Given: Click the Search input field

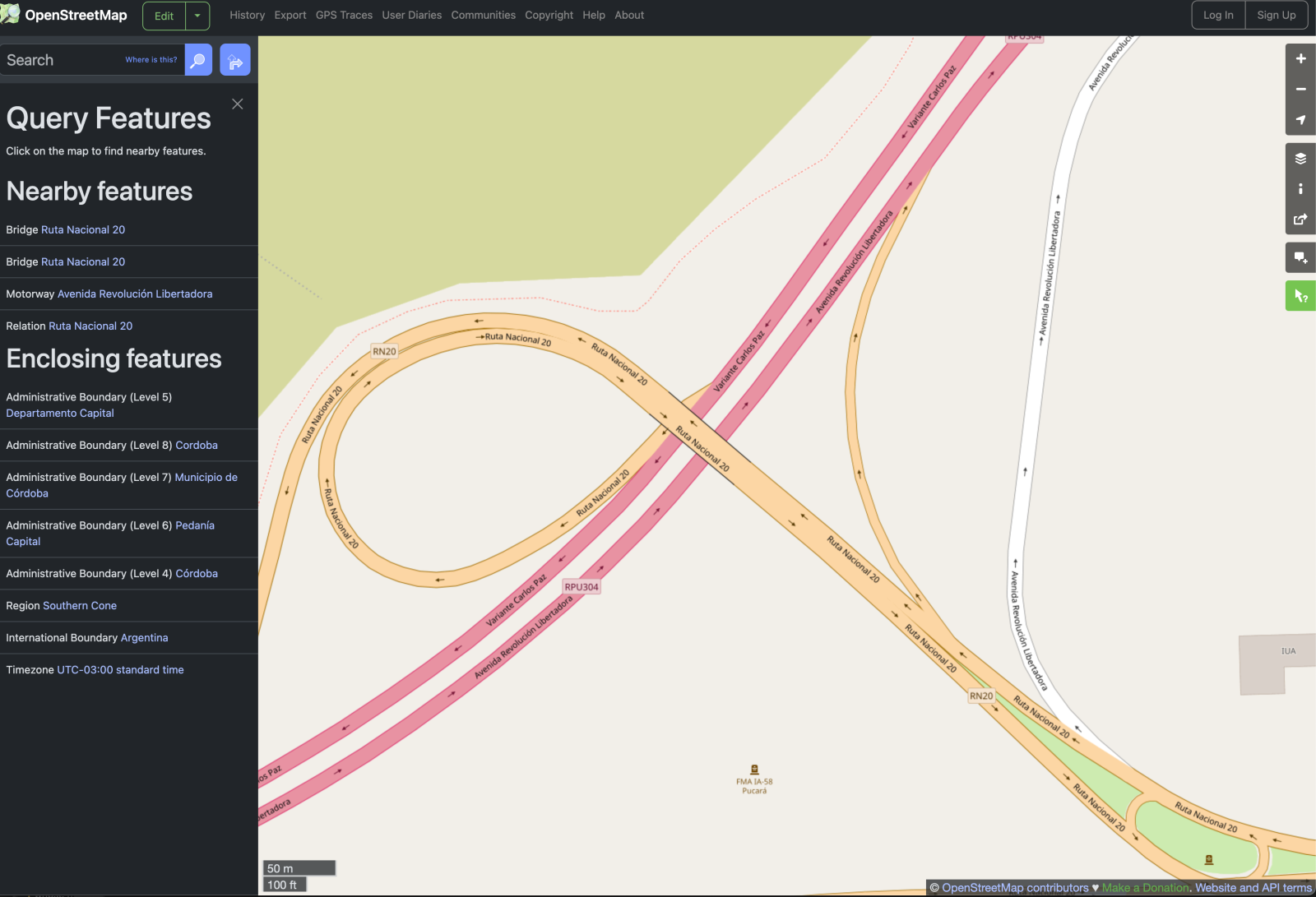Looking at the screenshot, I should coord(62,60).
